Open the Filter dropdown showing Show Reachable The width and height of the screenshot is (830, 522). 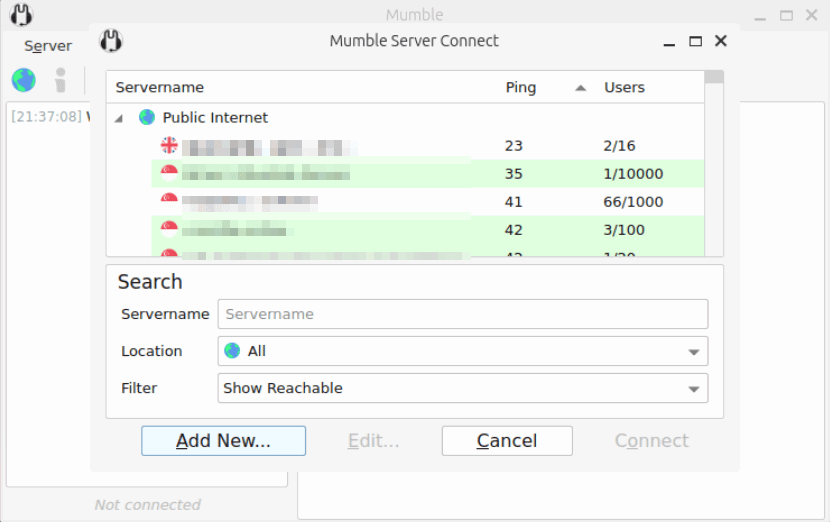coord(463,388)
